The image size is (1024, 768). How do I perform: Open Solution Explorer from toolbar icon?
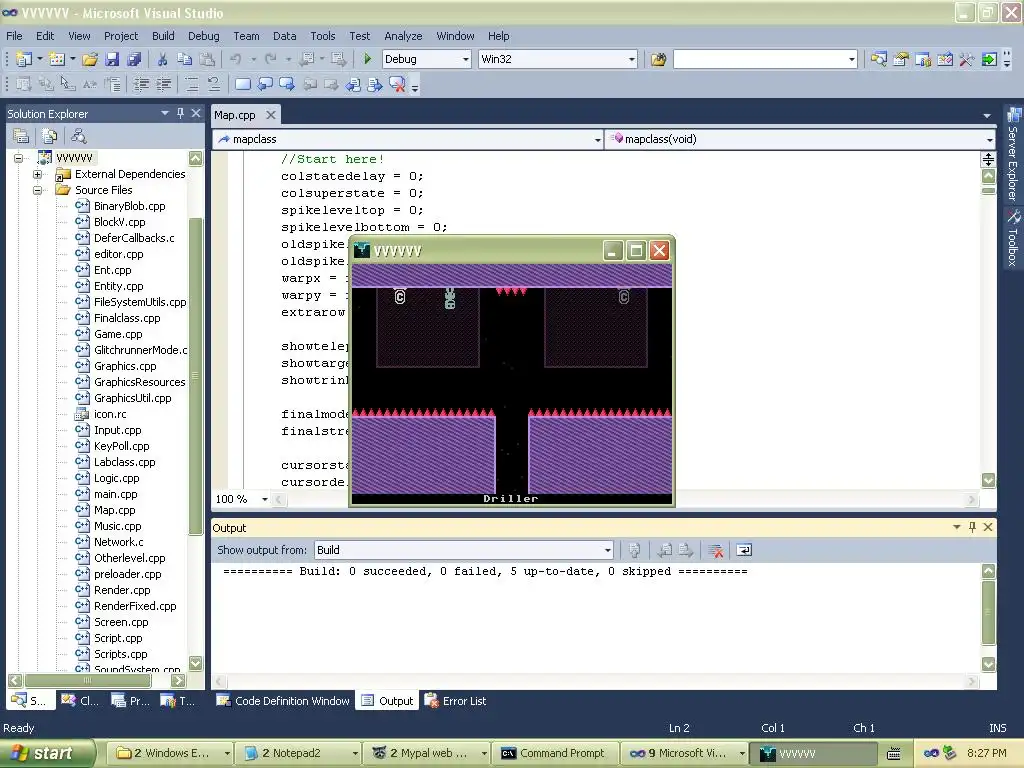coord(879,59)
